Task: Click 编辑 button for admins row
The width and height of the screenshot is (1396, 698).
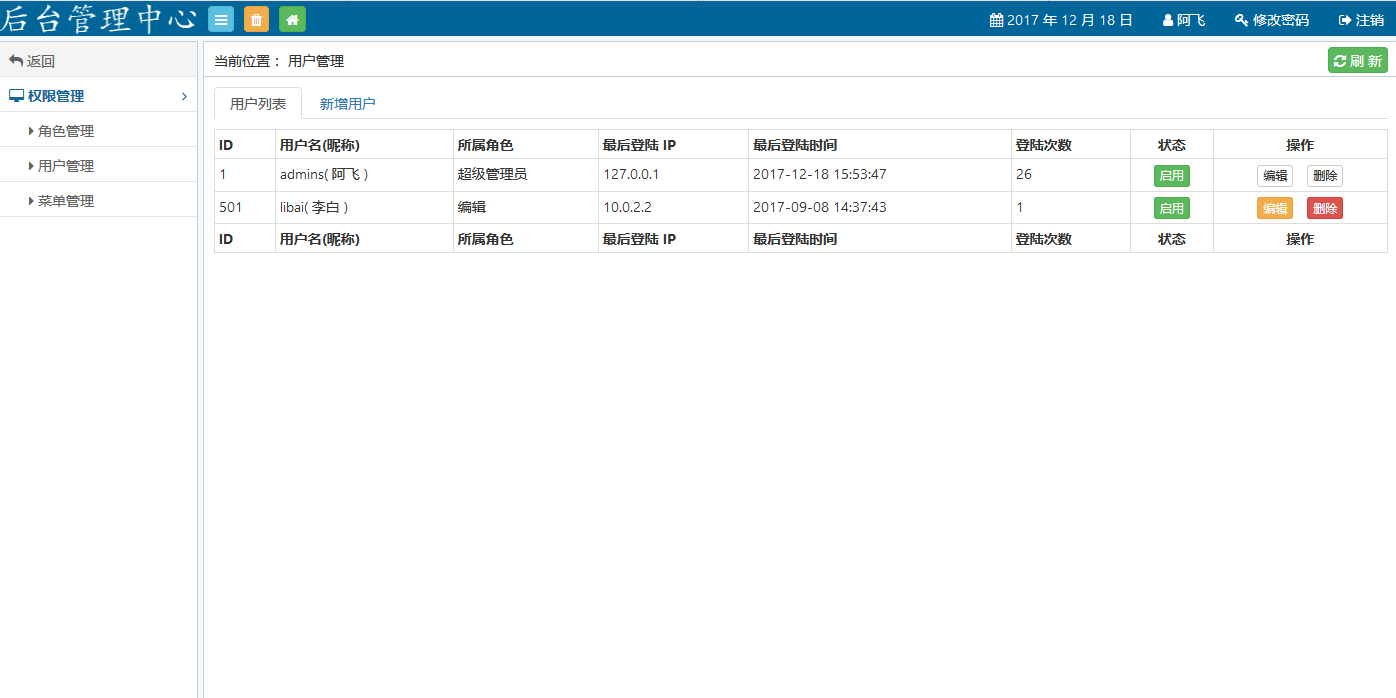Action: click(x=1274, y=176)
